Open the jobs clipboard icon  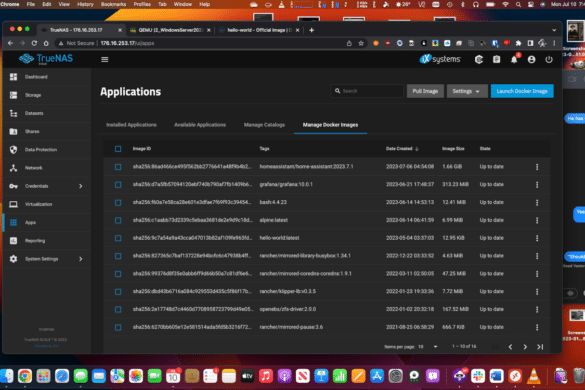click(x=496, y=59)
